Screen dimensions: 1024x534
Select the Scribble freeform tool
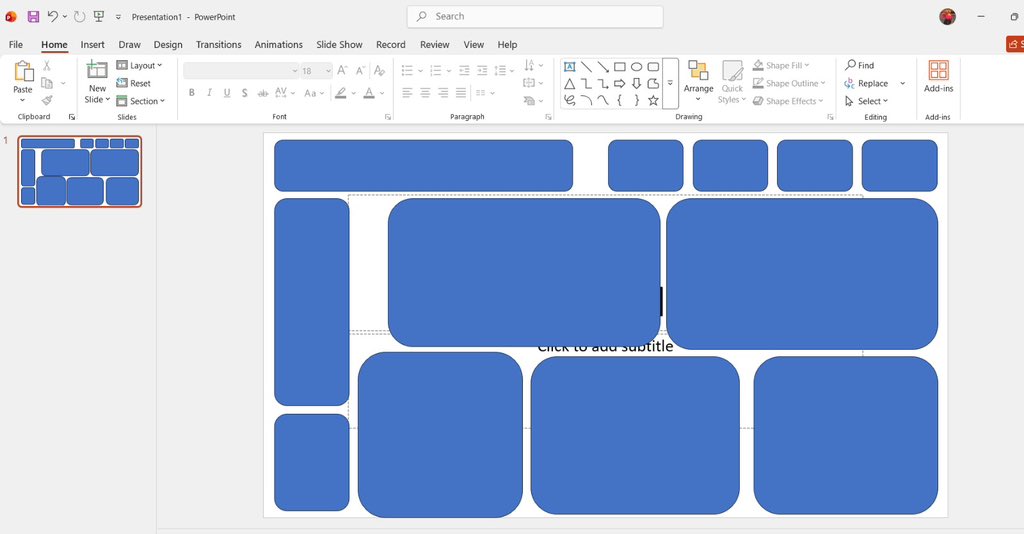(x=569, y=101)
